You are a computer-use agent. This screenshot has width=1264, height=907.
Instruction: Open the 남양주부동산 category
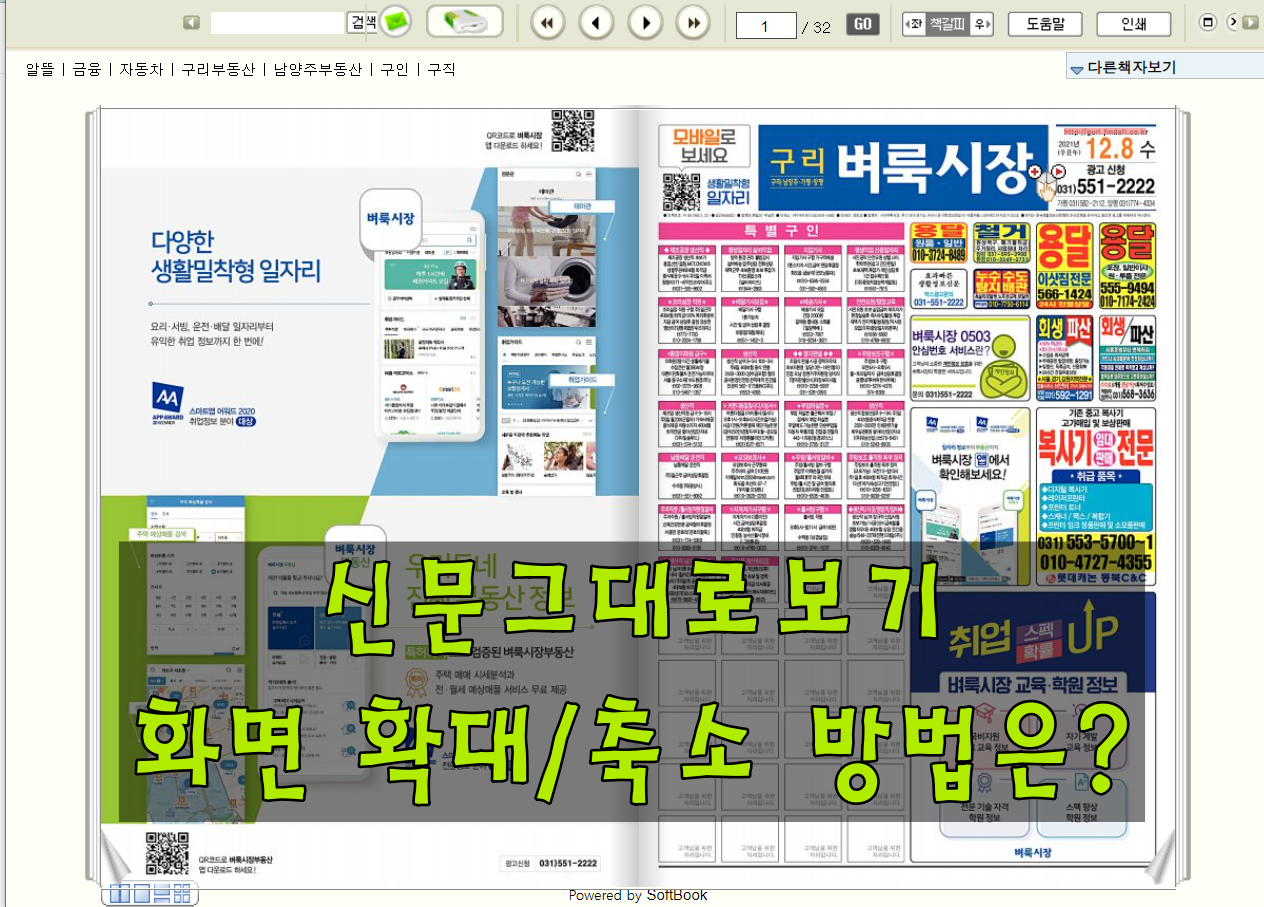click(x=318, y=70)
